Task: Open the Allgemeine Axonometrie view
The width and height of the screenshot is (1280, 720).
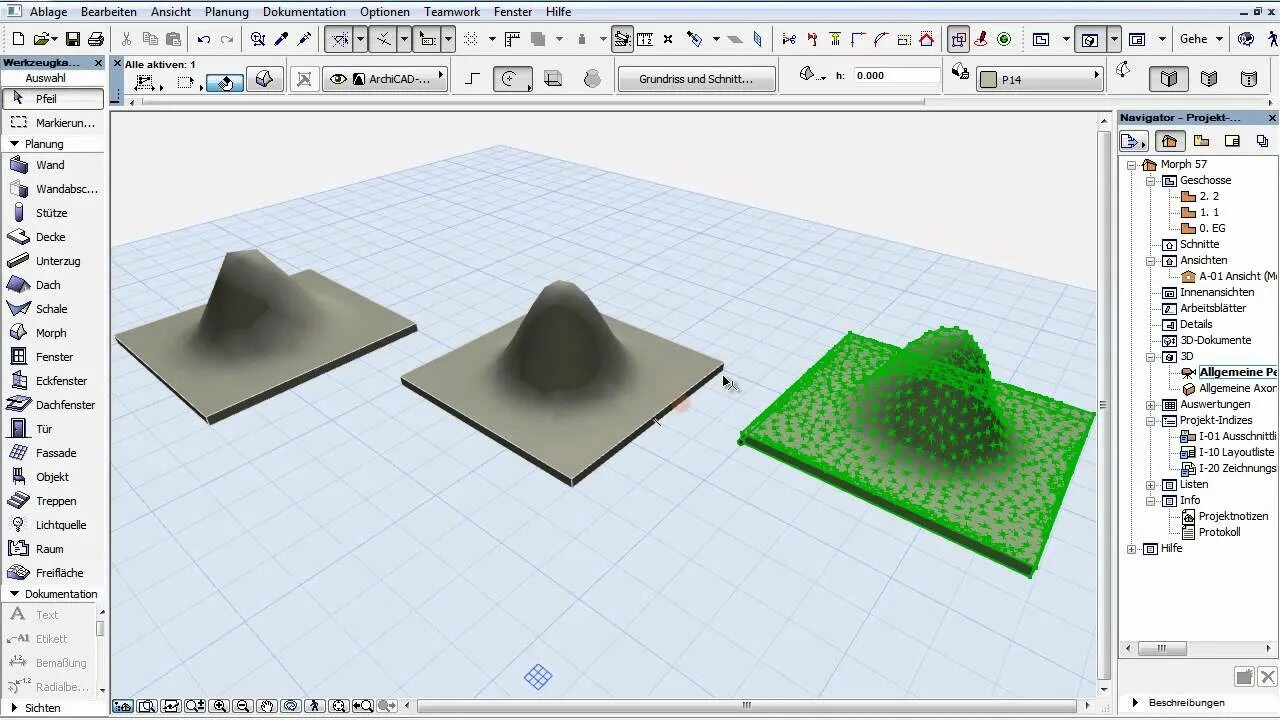Action: 1229,388
